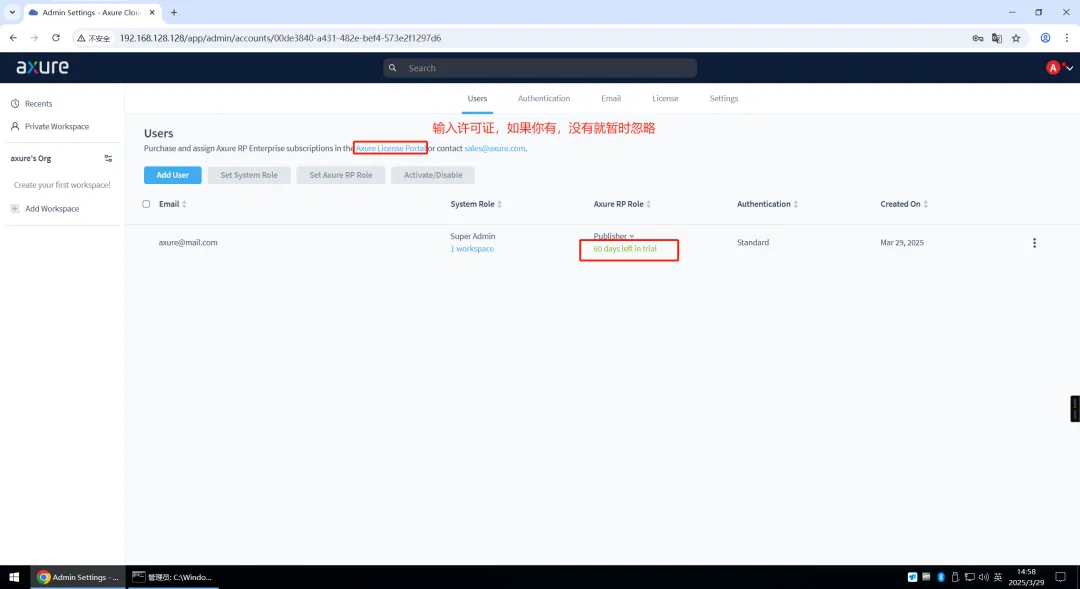1080x589 pixels.
Task: Click the browser forward arrow
Action: click(x=34, y=38)
